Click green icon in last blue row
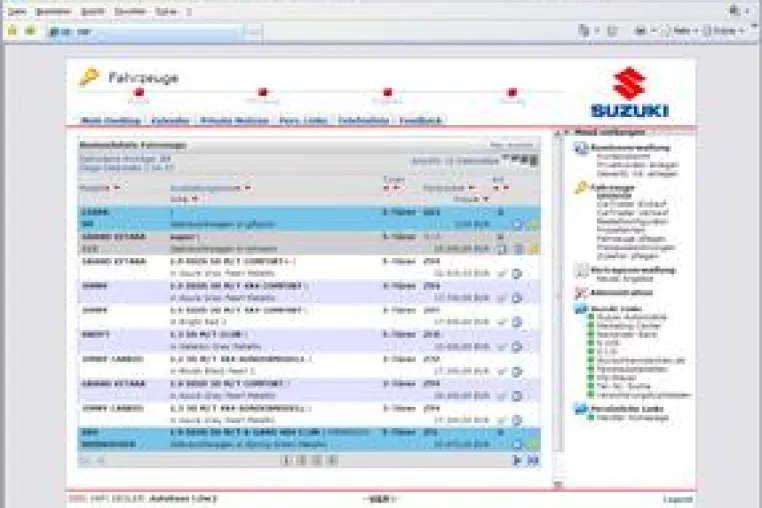Image resolution: width=762 pixels, height=508 pixels. [x=533, y=444]
